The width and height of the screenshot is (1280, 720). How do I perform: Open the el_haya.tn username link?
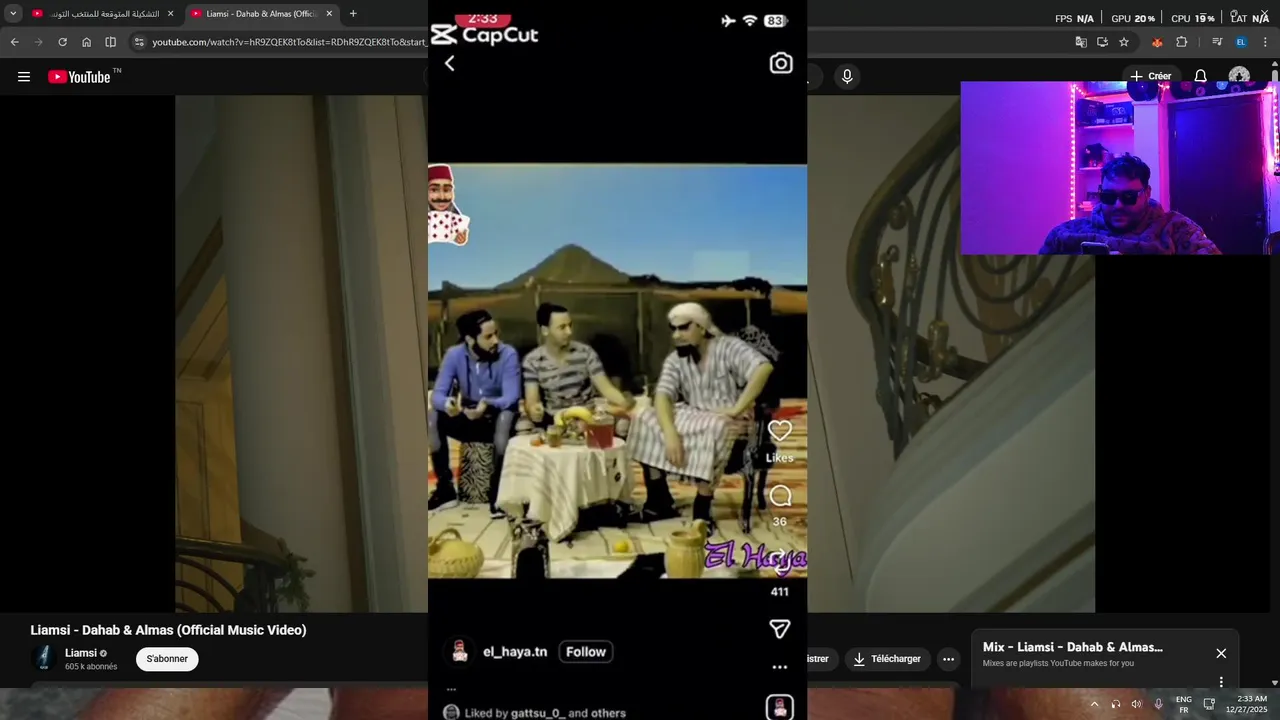click(515, 652)
